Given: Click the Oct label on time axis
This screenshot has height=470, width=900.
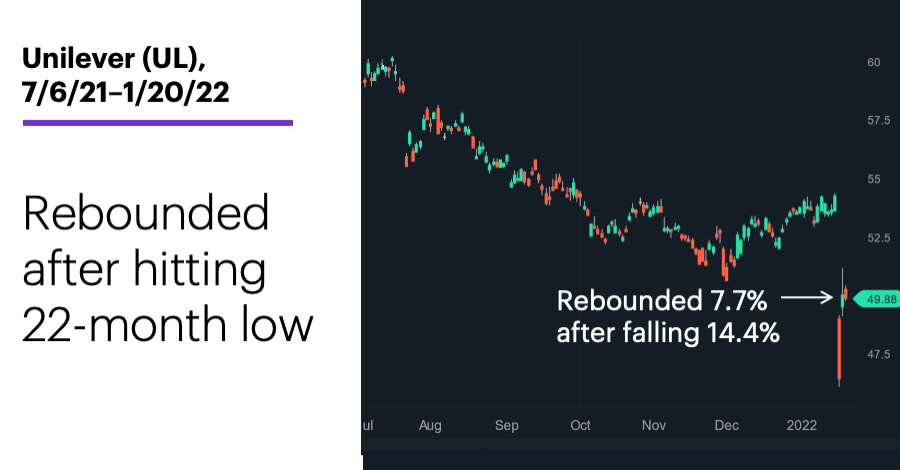Looking at the screenshot, I should (x=580, y=425).
